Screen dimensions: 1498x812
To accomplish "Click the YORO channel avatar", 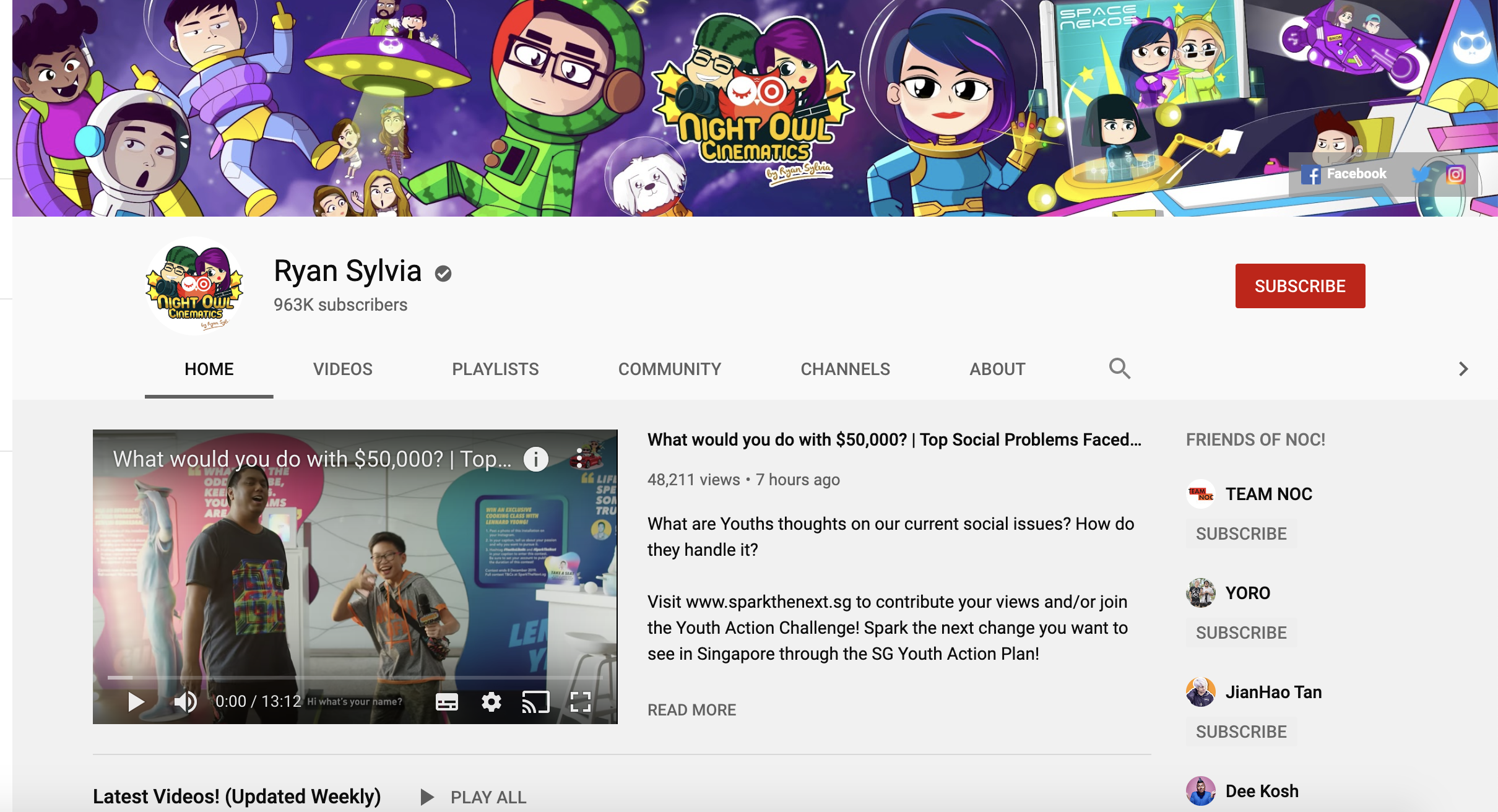I will tap(1201, 593).
